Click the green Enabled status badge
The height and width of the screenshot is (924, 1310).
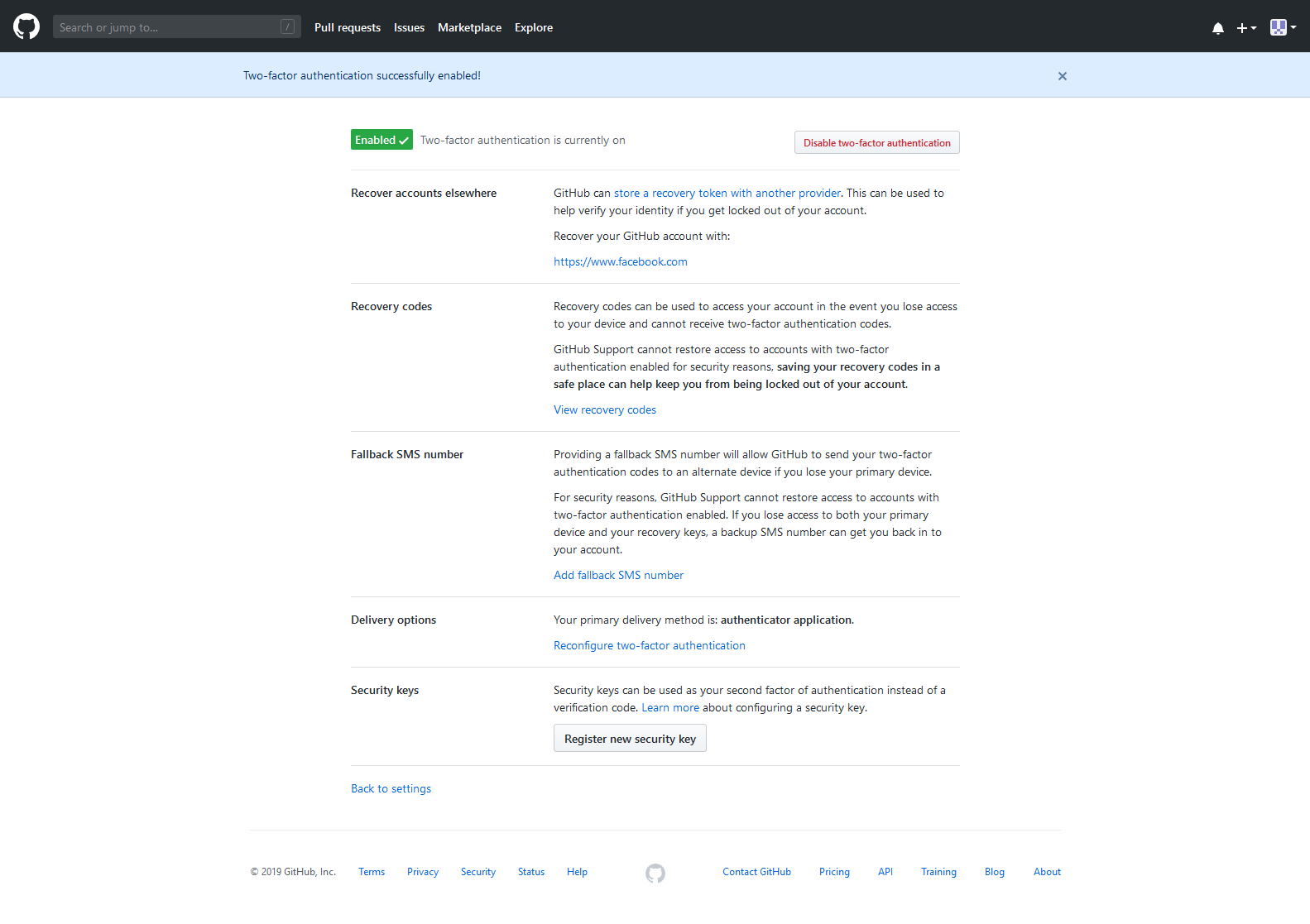pyautogui.click(x=381, y=140)
